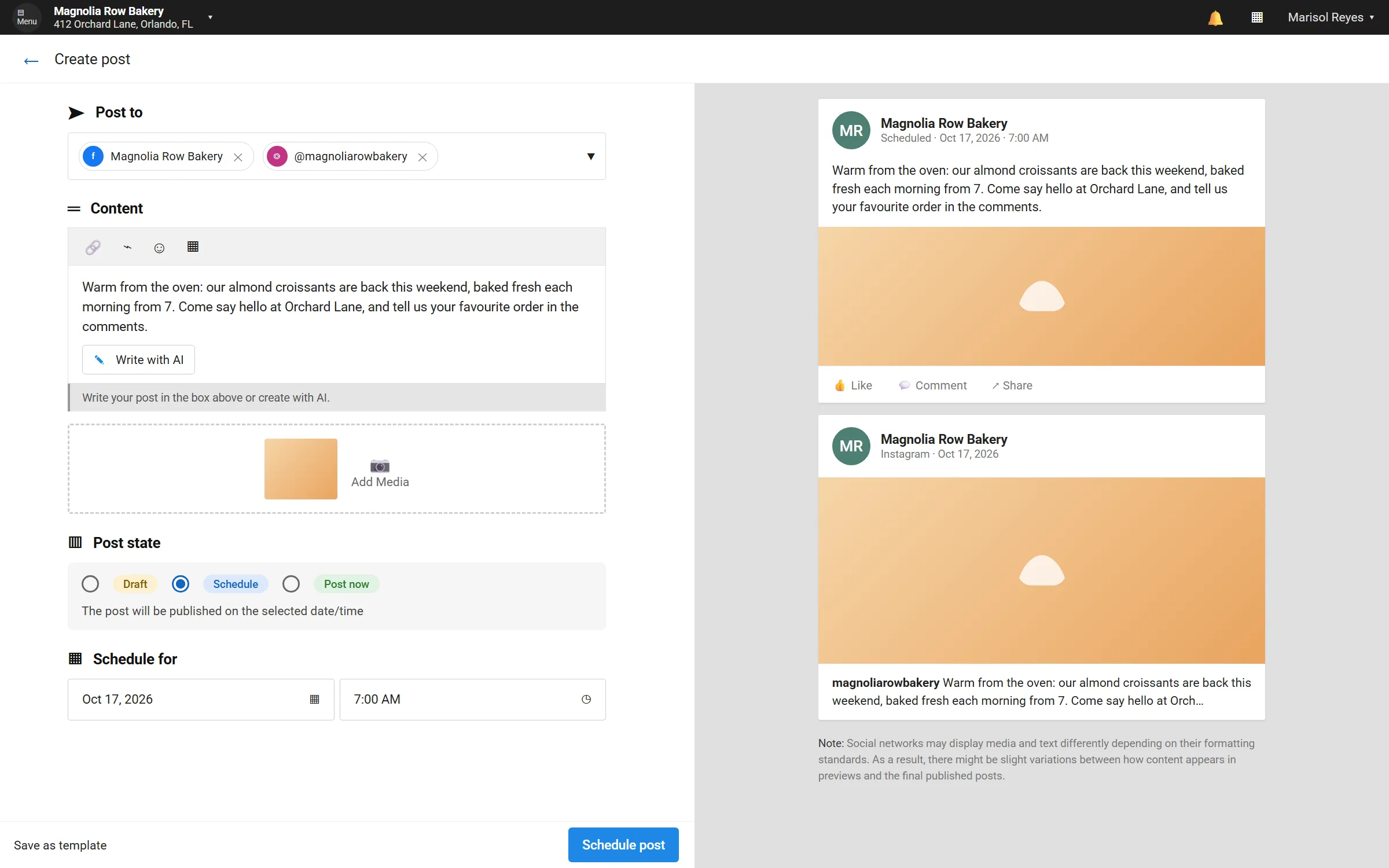Open the notifications bell
The image size is (1389, 868).
[1215, 18]
